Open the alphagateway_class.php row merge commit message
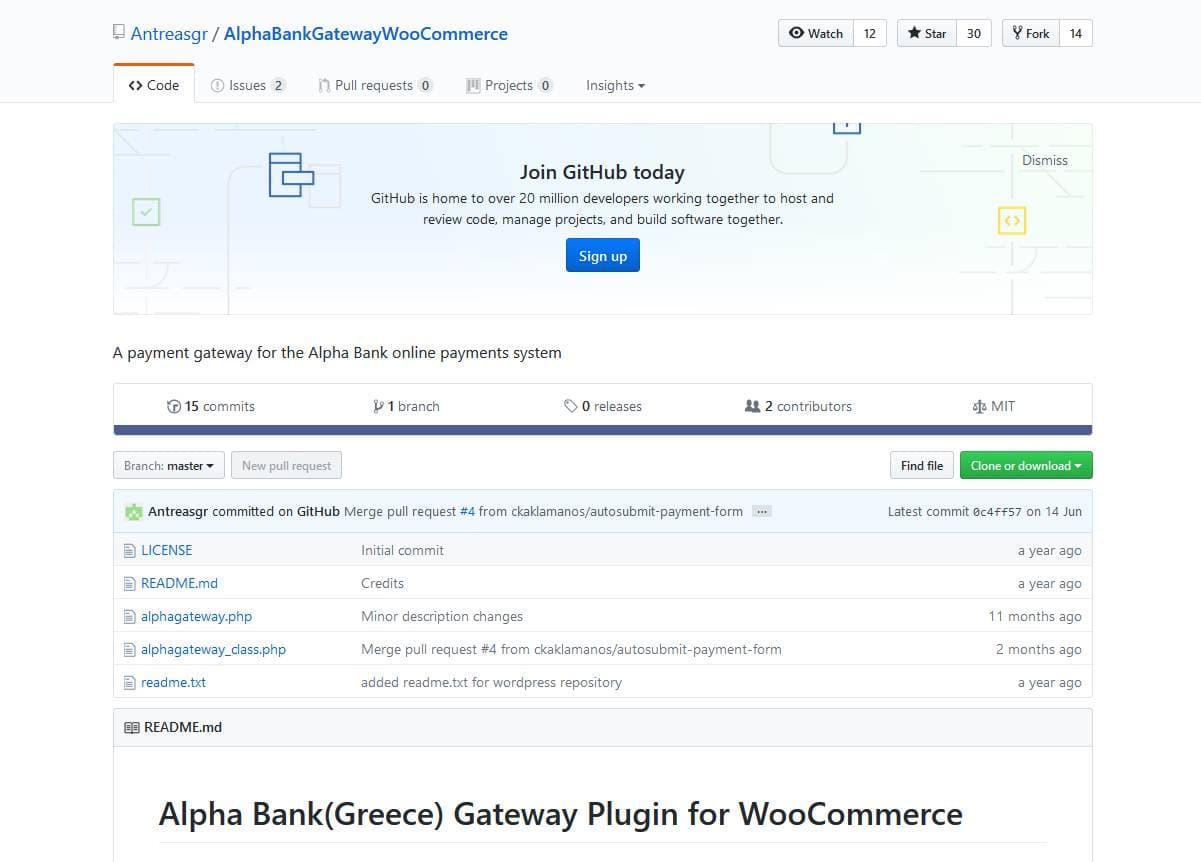1201x862 pixels. click(571, 649)
